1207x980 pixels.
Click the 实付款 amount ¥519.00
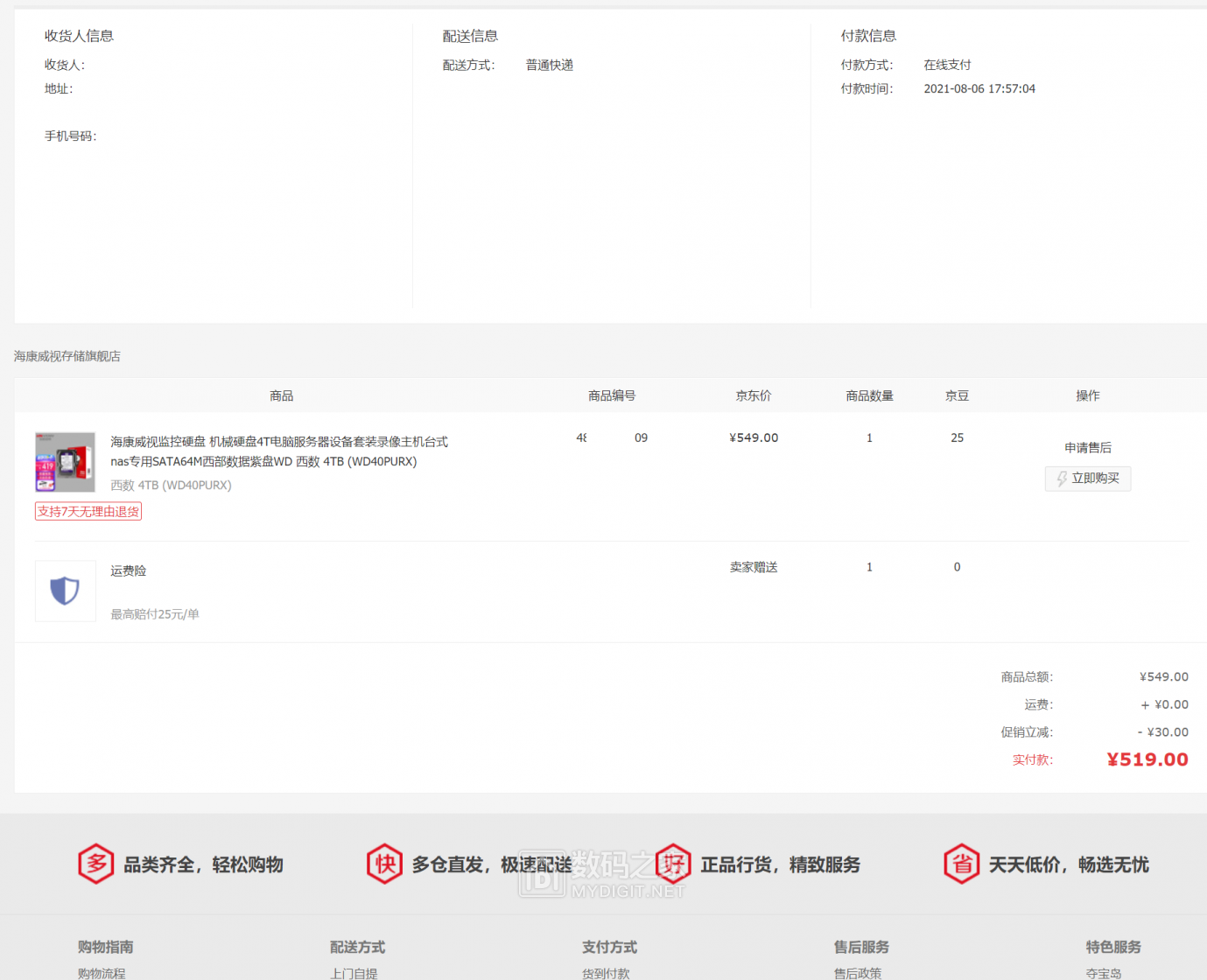[1147, 759]
